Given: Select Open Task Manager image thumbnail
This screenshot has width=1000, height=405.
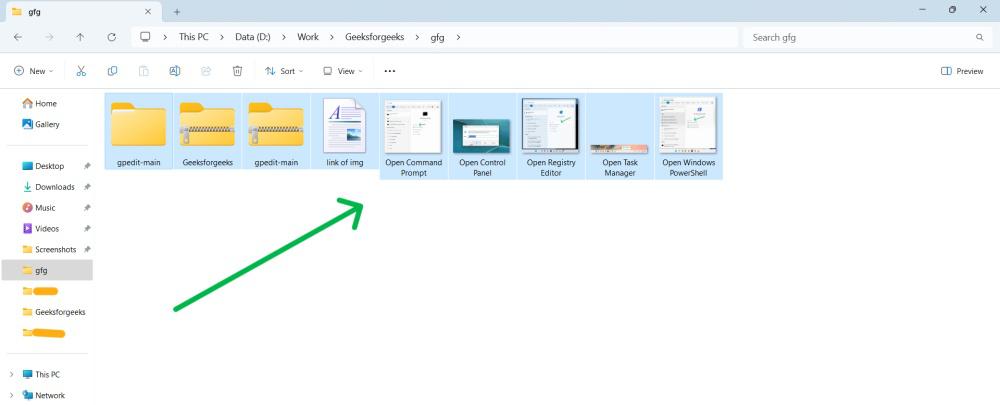Looking at the screenshot, I should click(x=619, y=149).
